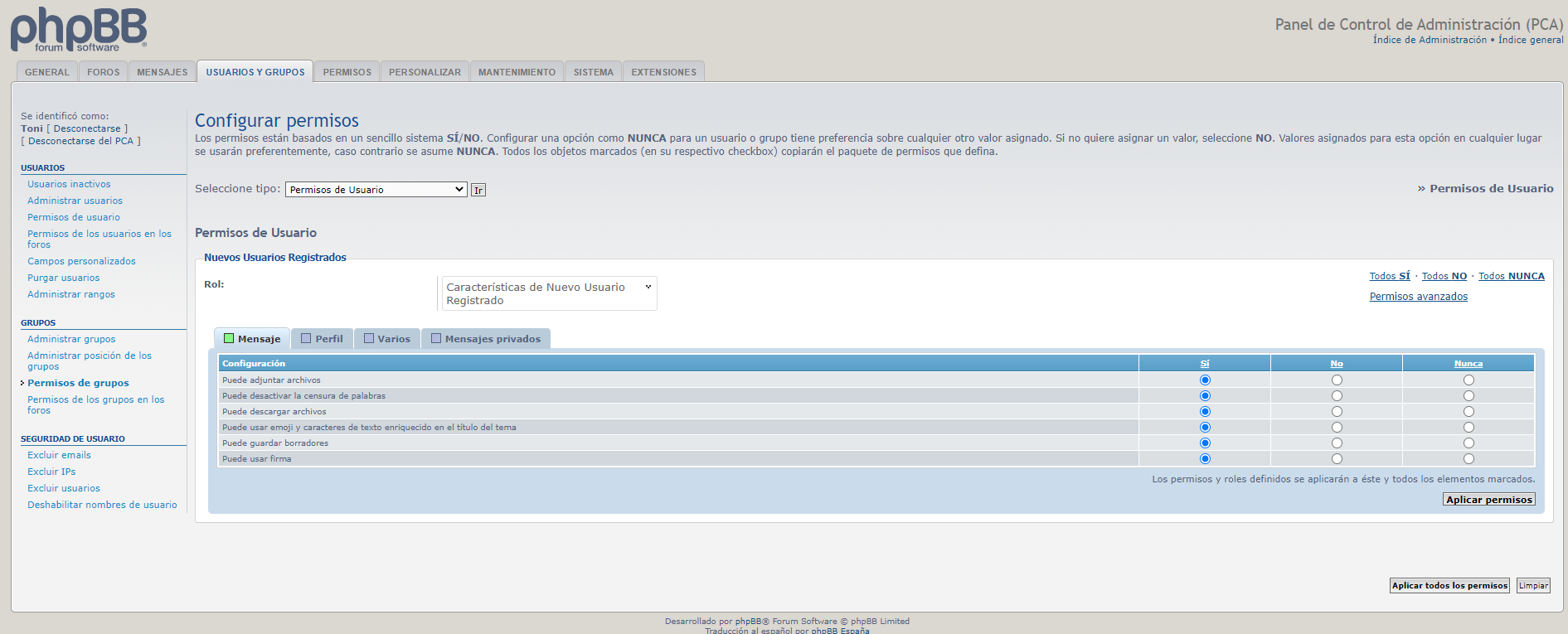Click the 'Todos NUNCA' link
This screenshot has height=634, width=1568.
[x=1511, y=276]
